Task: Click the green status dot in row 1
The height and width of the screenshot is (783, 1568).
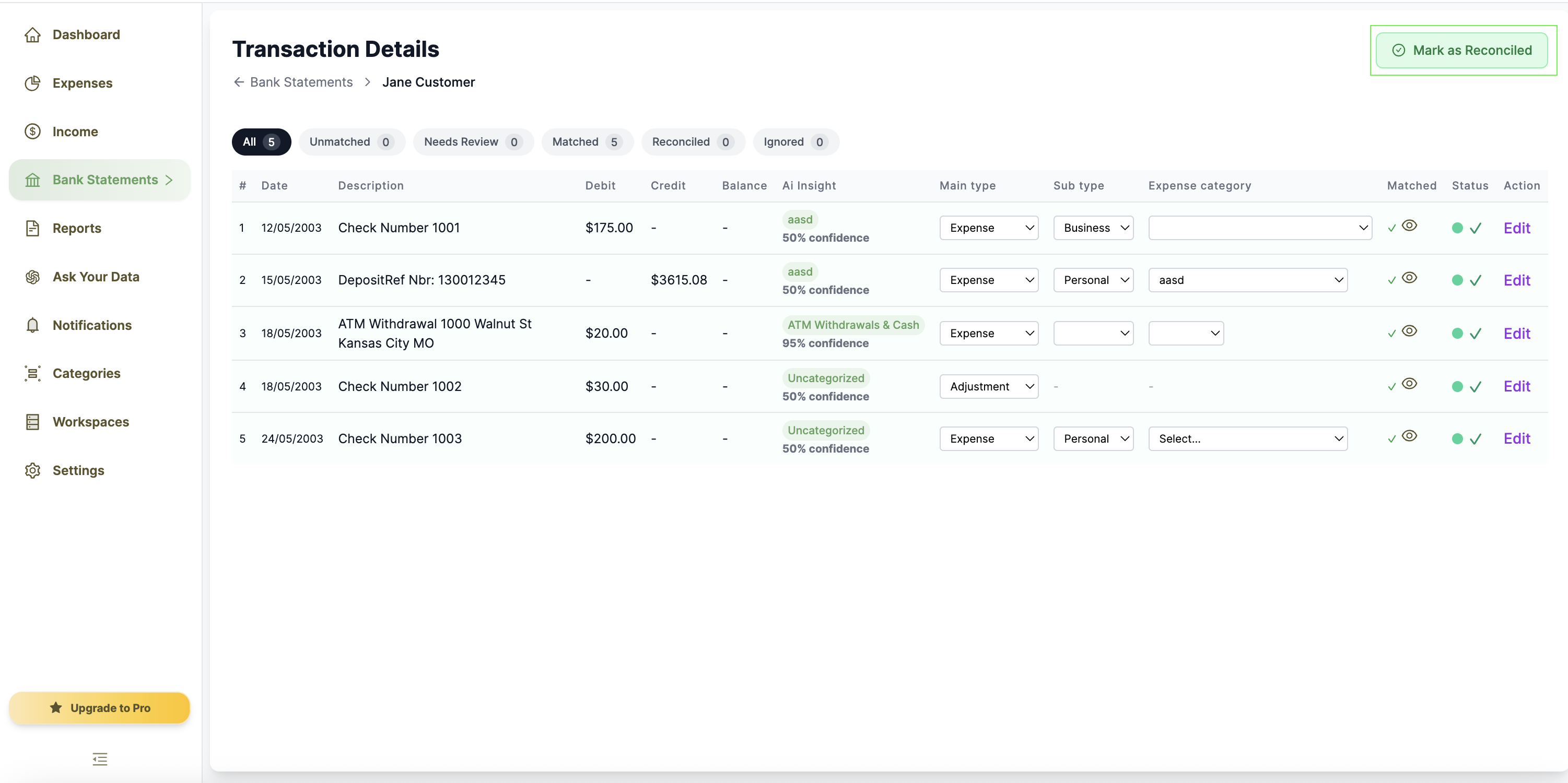Action: point(1457,228)
